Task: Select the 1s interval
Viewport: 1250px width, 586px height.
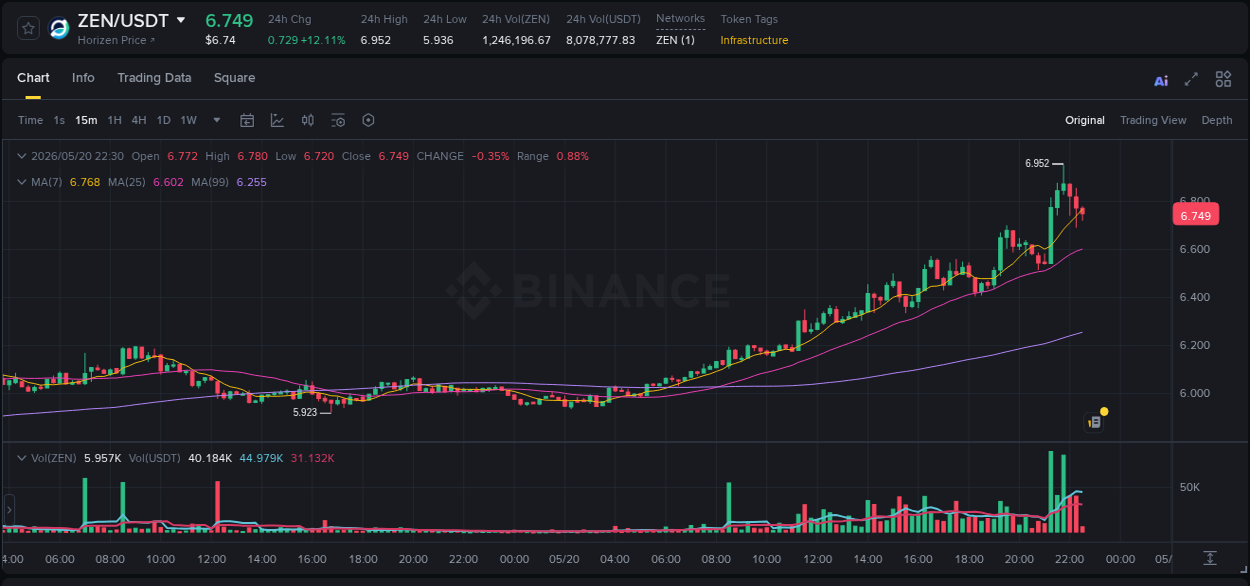Action: (59, 120)
